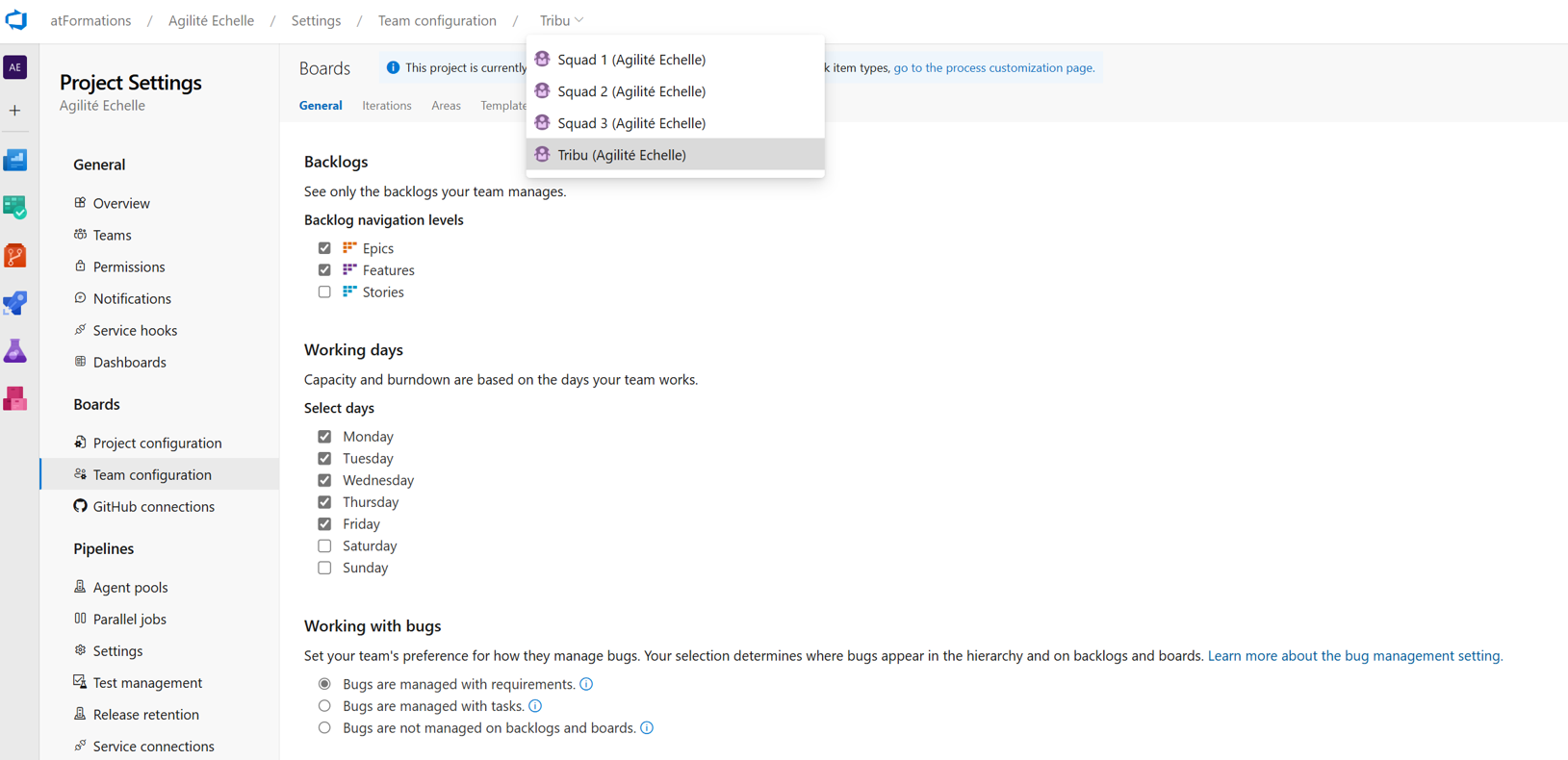Select Bugs are managed with requirements
Image resolution: width=1568 pixels, height=760 pixels.
(324, 684)
